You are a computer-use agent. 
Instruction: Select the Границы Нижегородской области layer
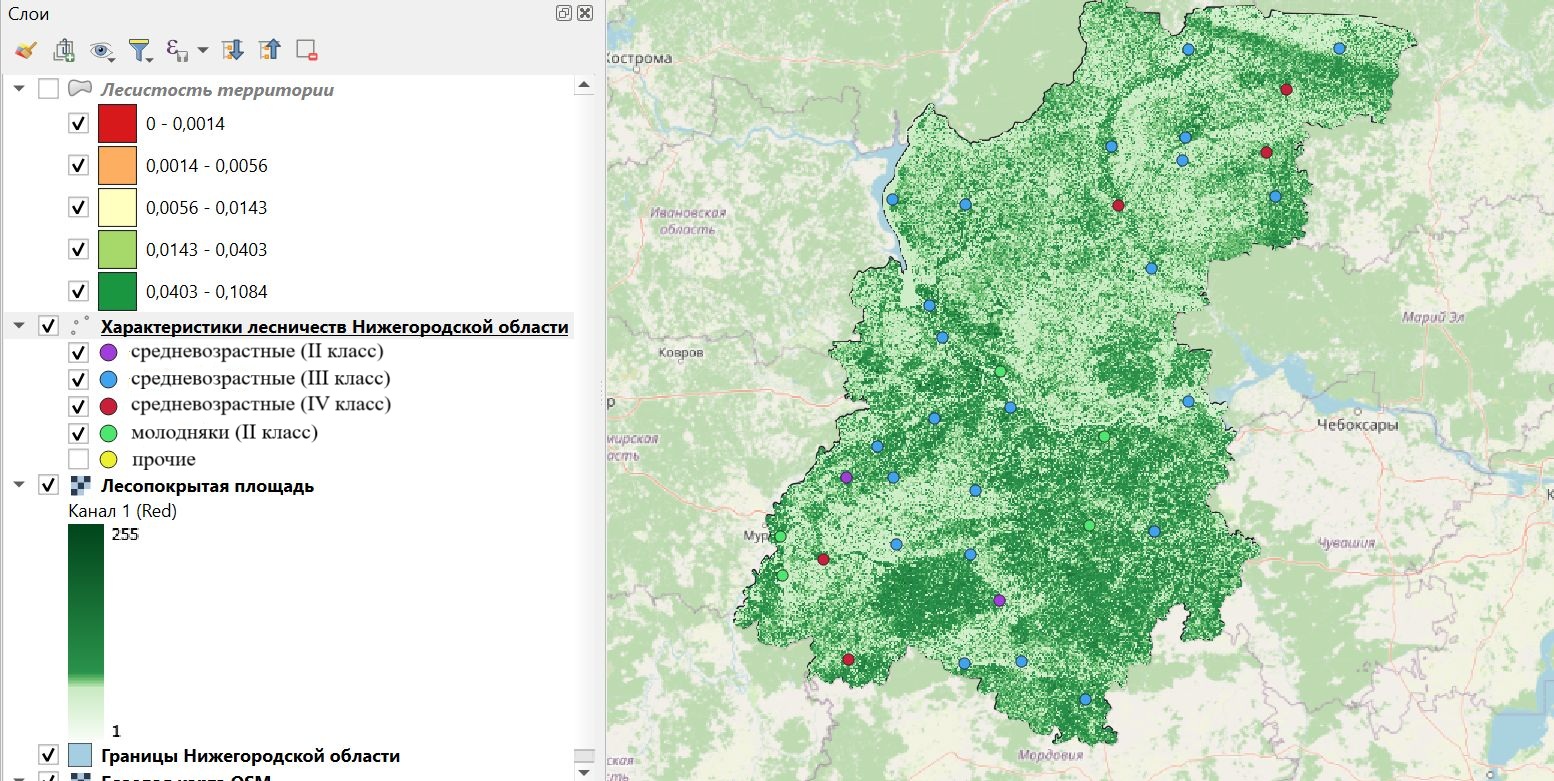tap(250, 756)
